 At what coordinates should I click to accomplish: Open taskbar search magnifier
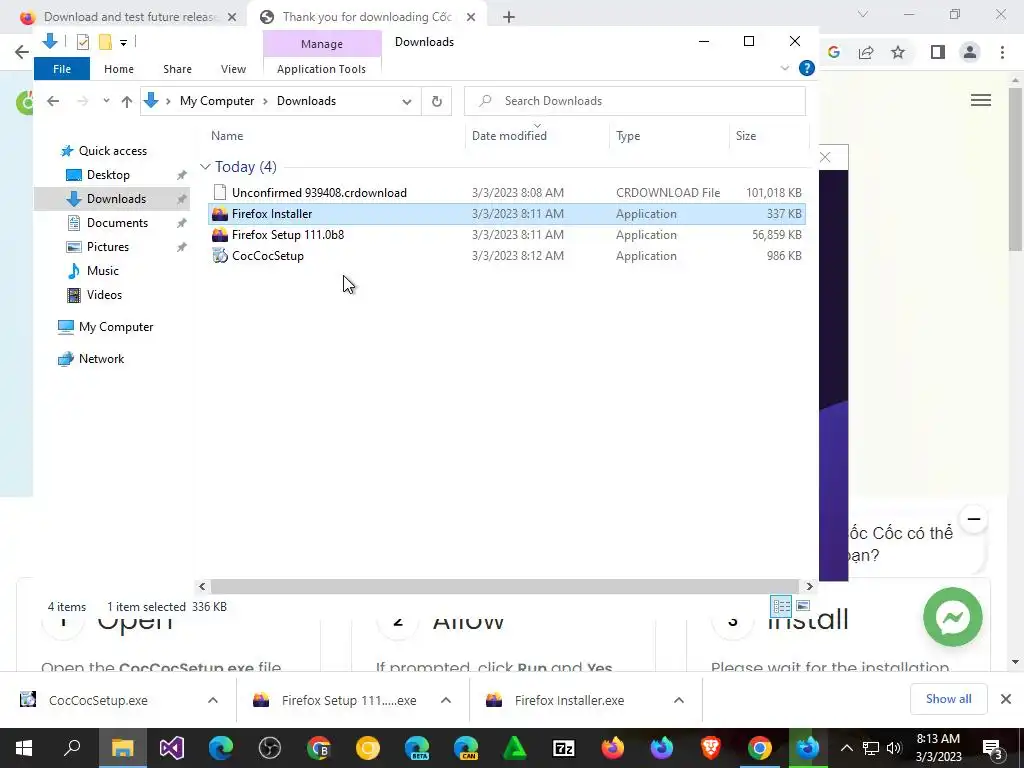72,748
